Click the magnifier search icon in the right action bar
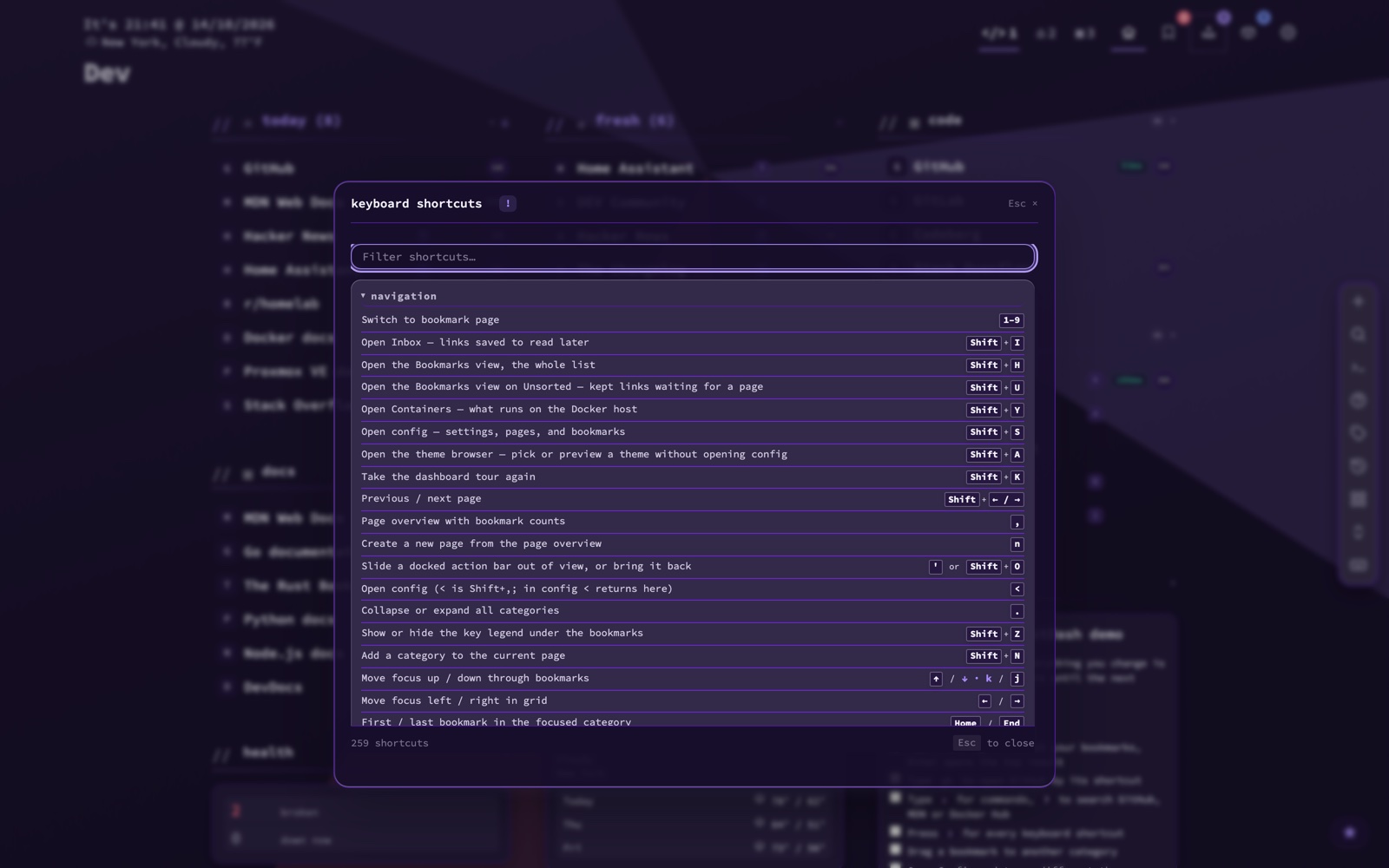The image size is (1389, 868). (x=1359, y=334)
